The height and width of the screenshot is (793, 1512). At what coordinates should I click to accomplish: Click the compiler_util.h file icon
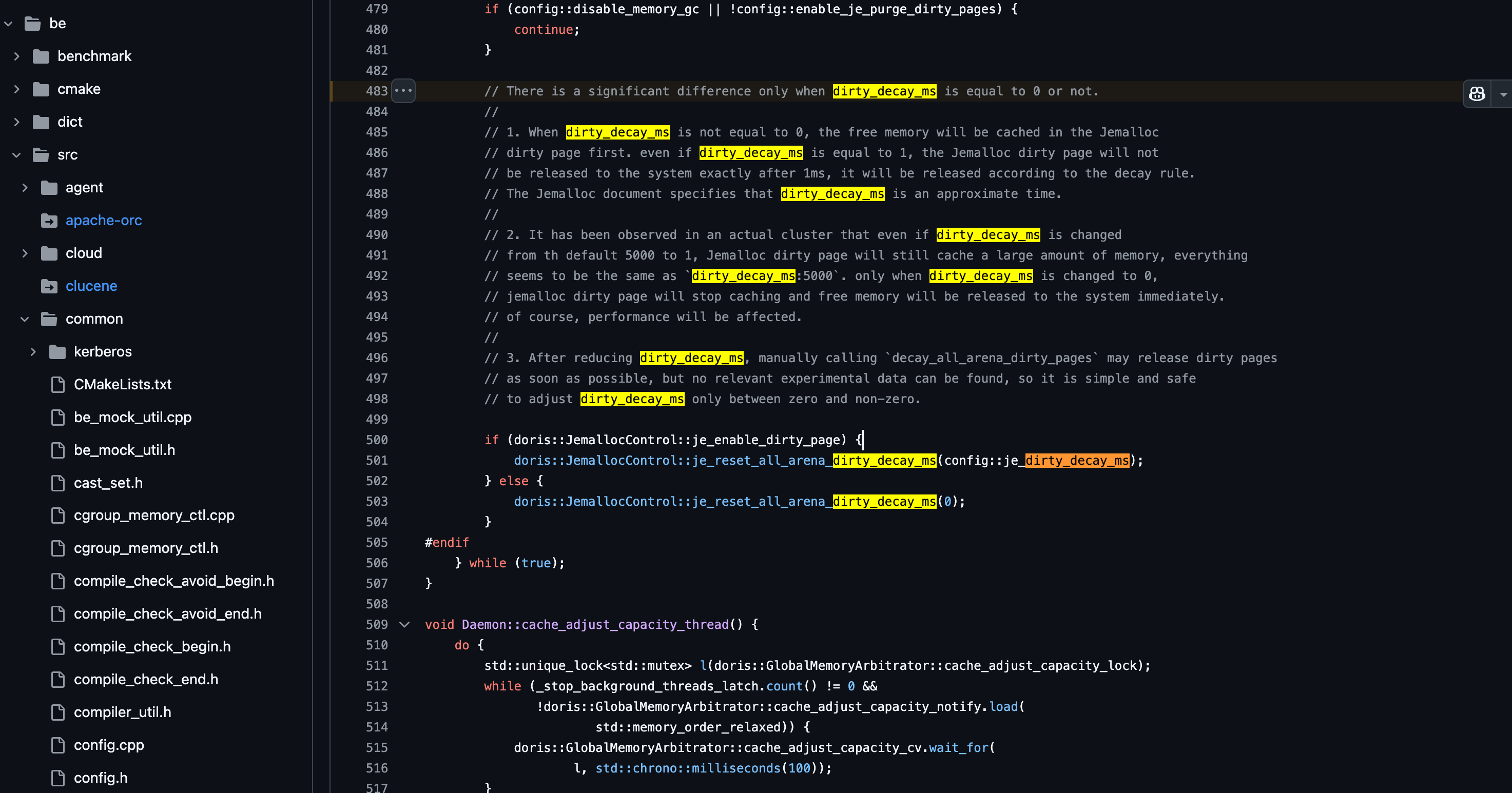(57, 712)
